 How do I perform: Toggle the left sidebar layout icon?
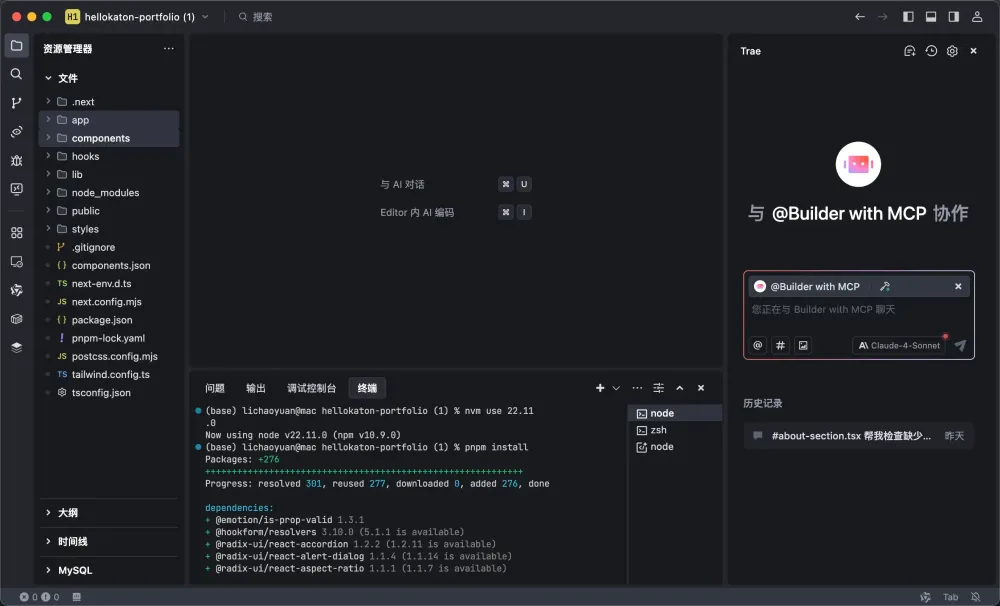pyautogui.click(x=908, y=17)
